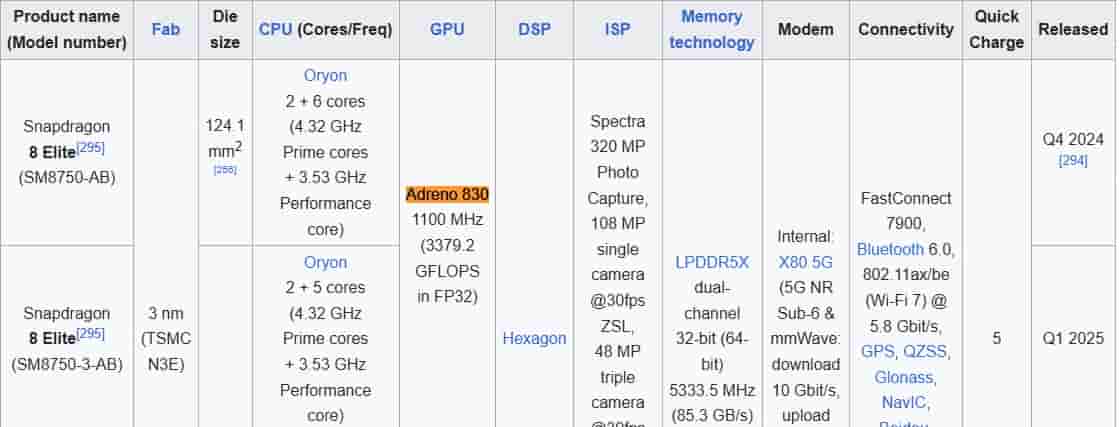Open the citation under 124.1 mm² die size

[x=225, y=170]
